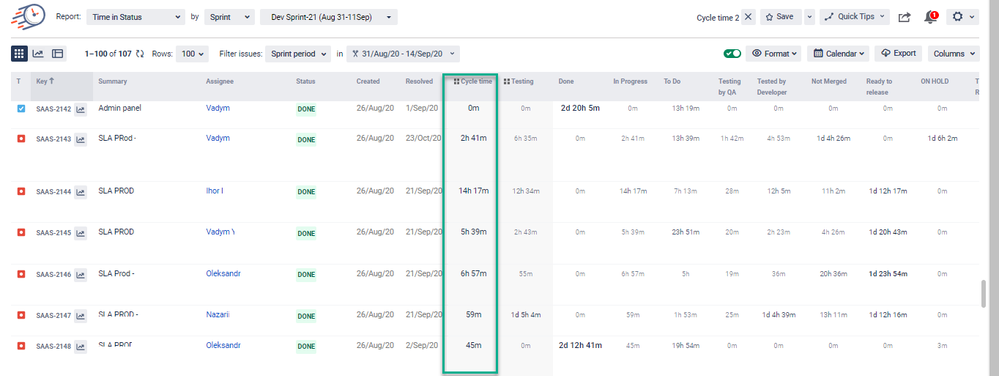Viewport: 999px width, 376px height.
Task: Click the refresh icon beside 107
Action: [140, 54]
